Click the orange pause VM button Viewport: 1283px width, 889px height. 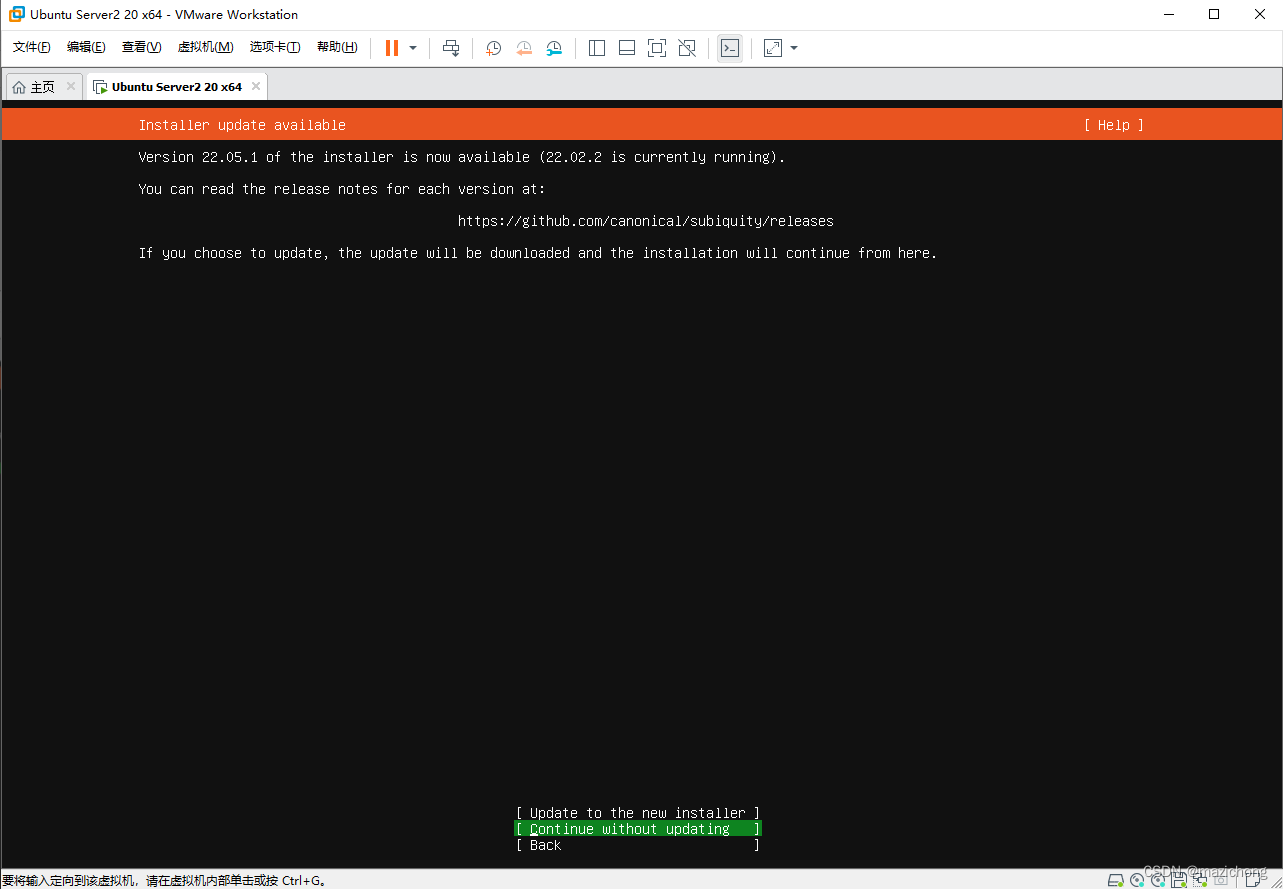click(x=392, y=48)
